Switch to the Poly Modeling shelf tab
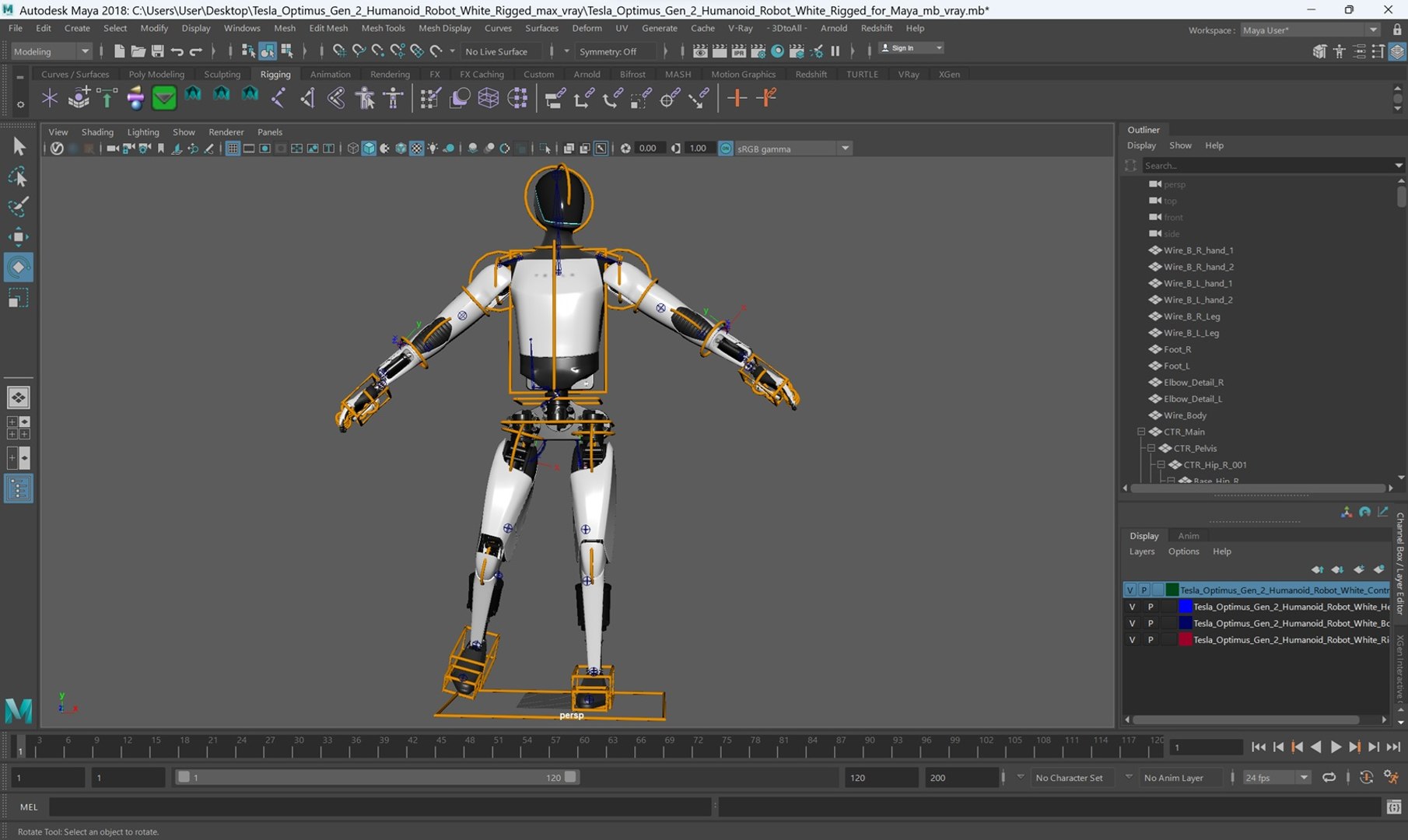Screen dimensions: 1408x840 tap(156, 74)
